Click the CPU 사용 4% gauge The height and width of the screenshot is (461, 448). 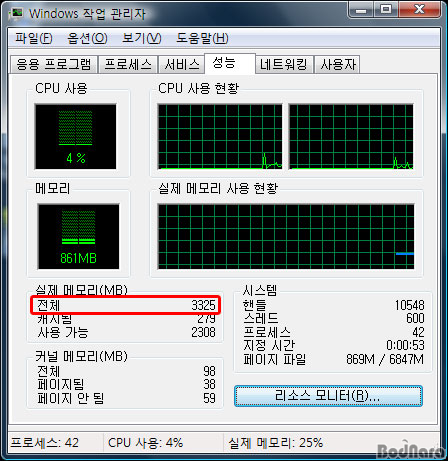(x=76, y=137)
